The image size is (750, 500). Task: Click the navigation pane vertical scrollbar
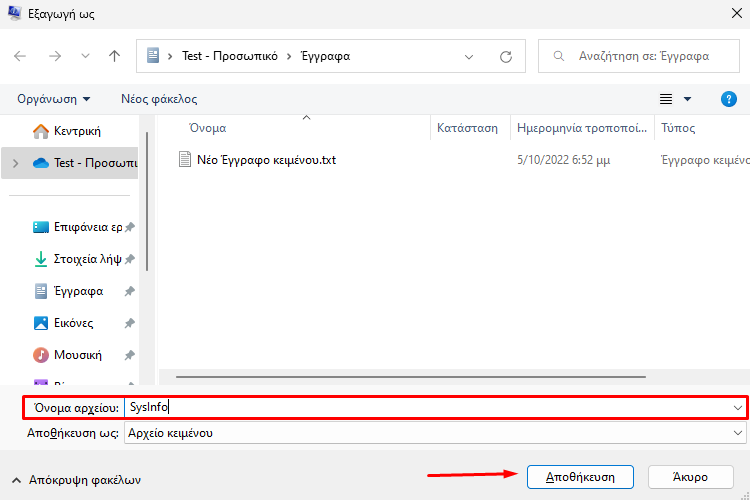click(147, 201)
